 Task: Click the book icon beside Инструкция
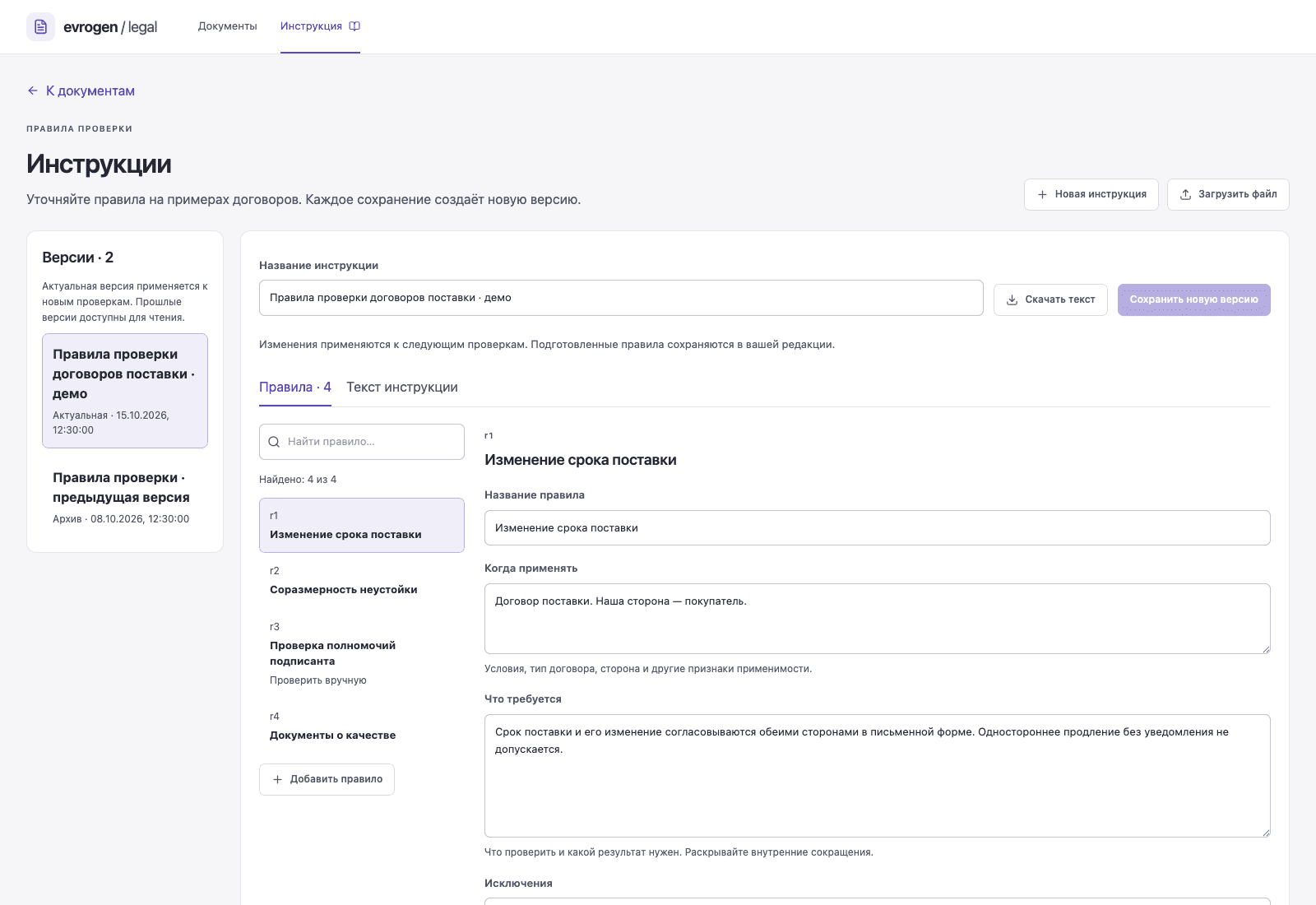(x=354, y=26)
